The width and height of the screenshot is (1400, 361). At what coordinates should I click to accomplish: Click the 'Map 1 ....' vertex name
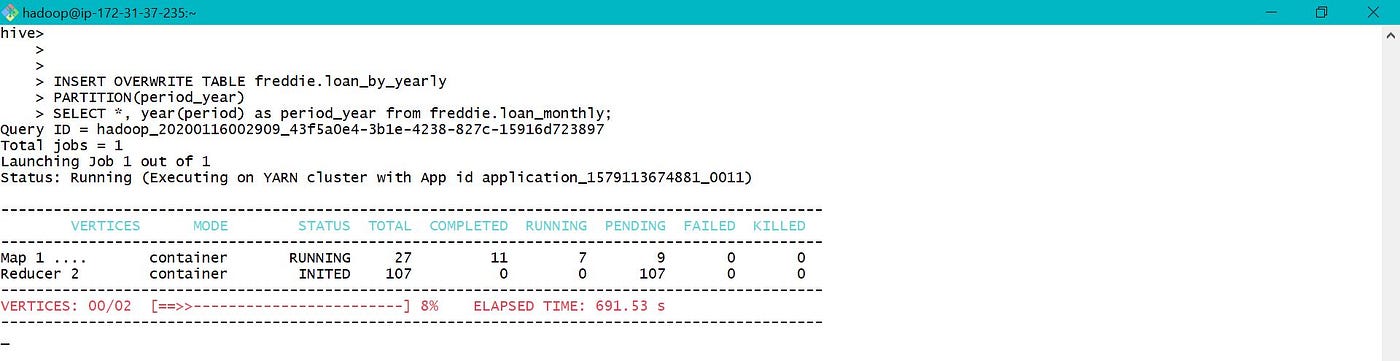point(43,258)
